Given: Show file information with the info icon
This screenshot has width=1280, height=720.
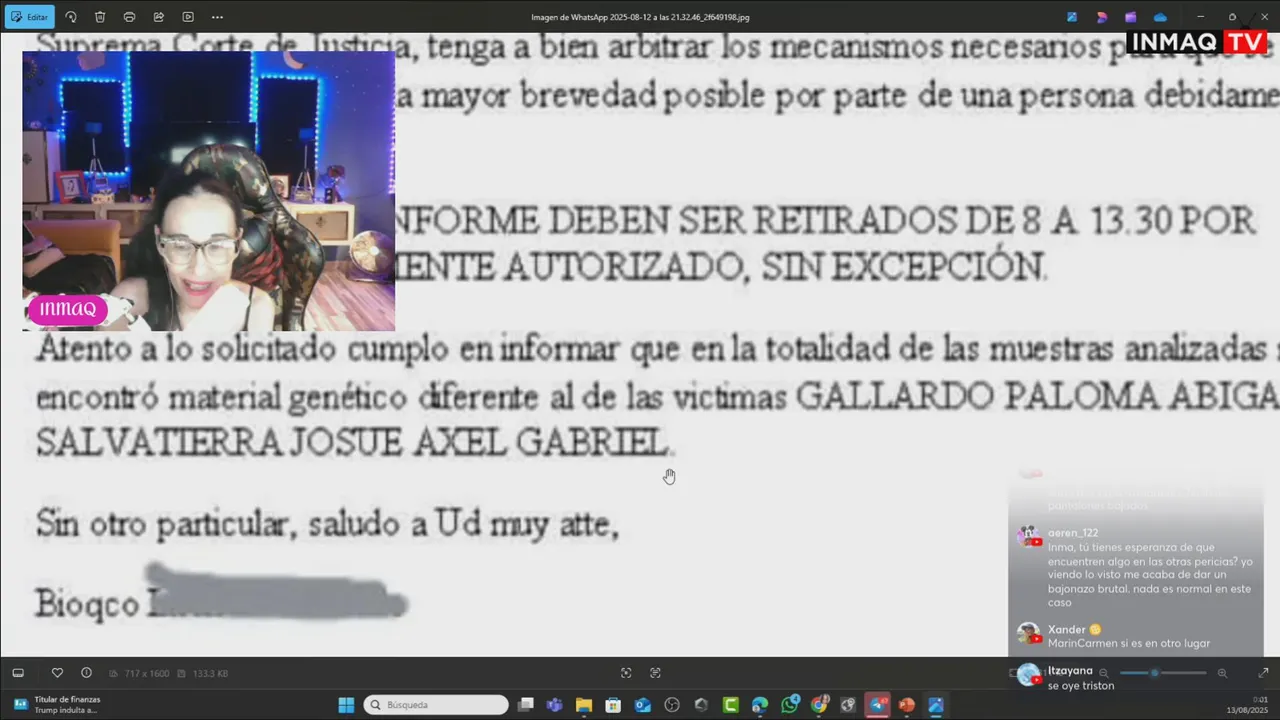Looking at the screenshot, I should pyautogui.click(x=86, y=673).
